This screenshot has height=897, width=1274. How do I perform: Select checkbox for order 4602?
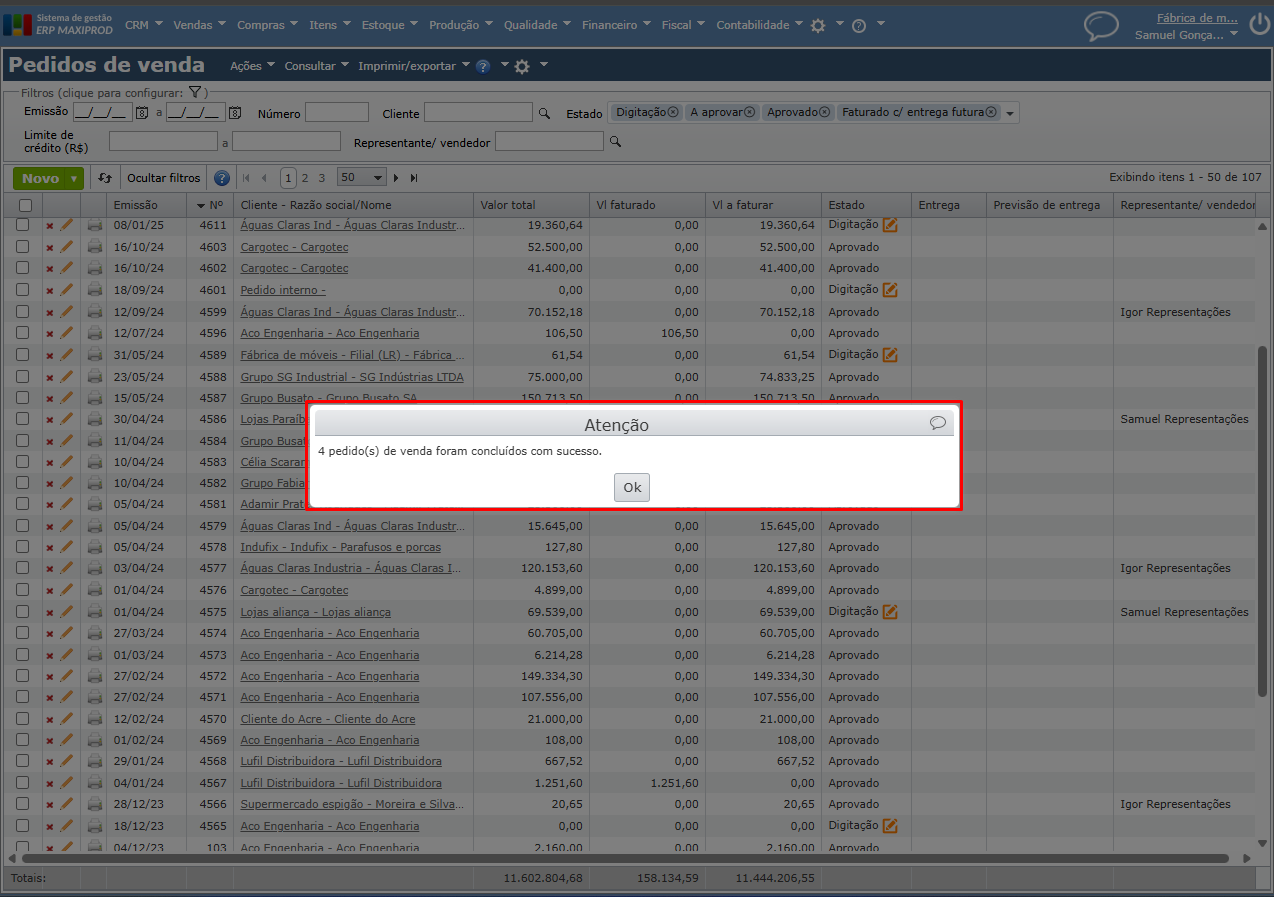(23, 268)
